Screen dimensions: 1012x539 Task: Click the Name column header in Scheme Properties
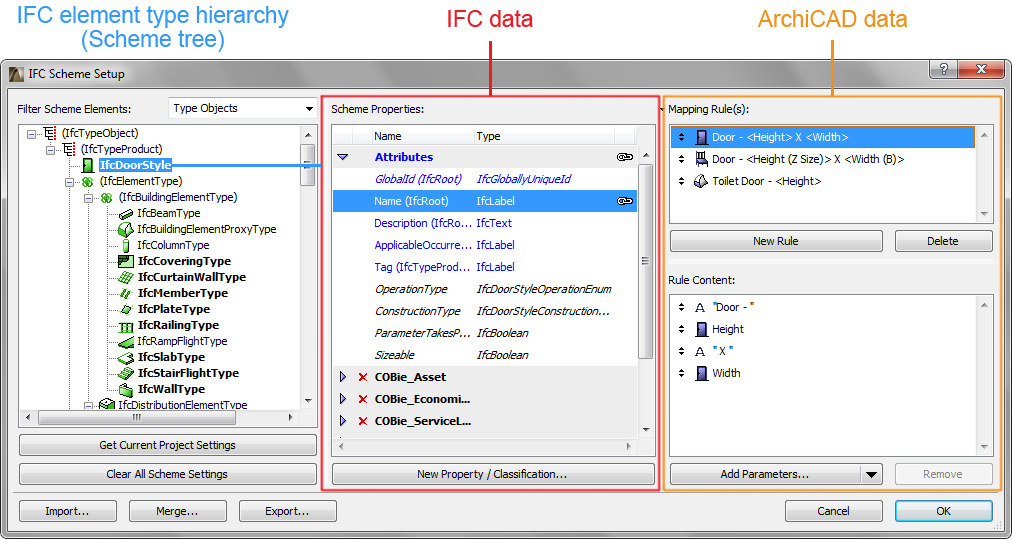point(422,136)
